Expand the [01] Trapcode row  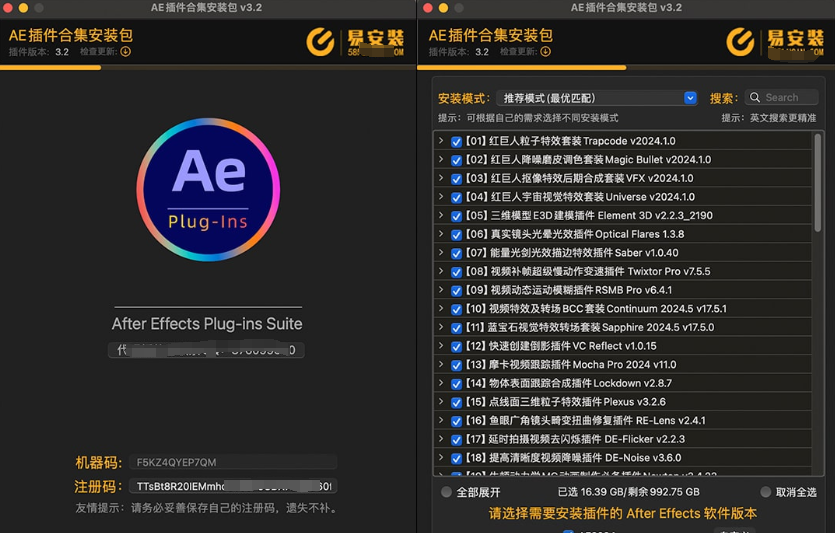[441, 141]
